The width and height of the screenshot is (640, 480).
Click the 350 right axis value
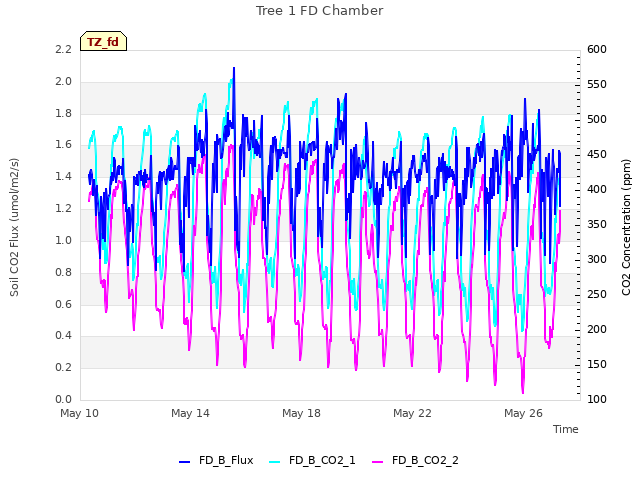coord(597,224)
